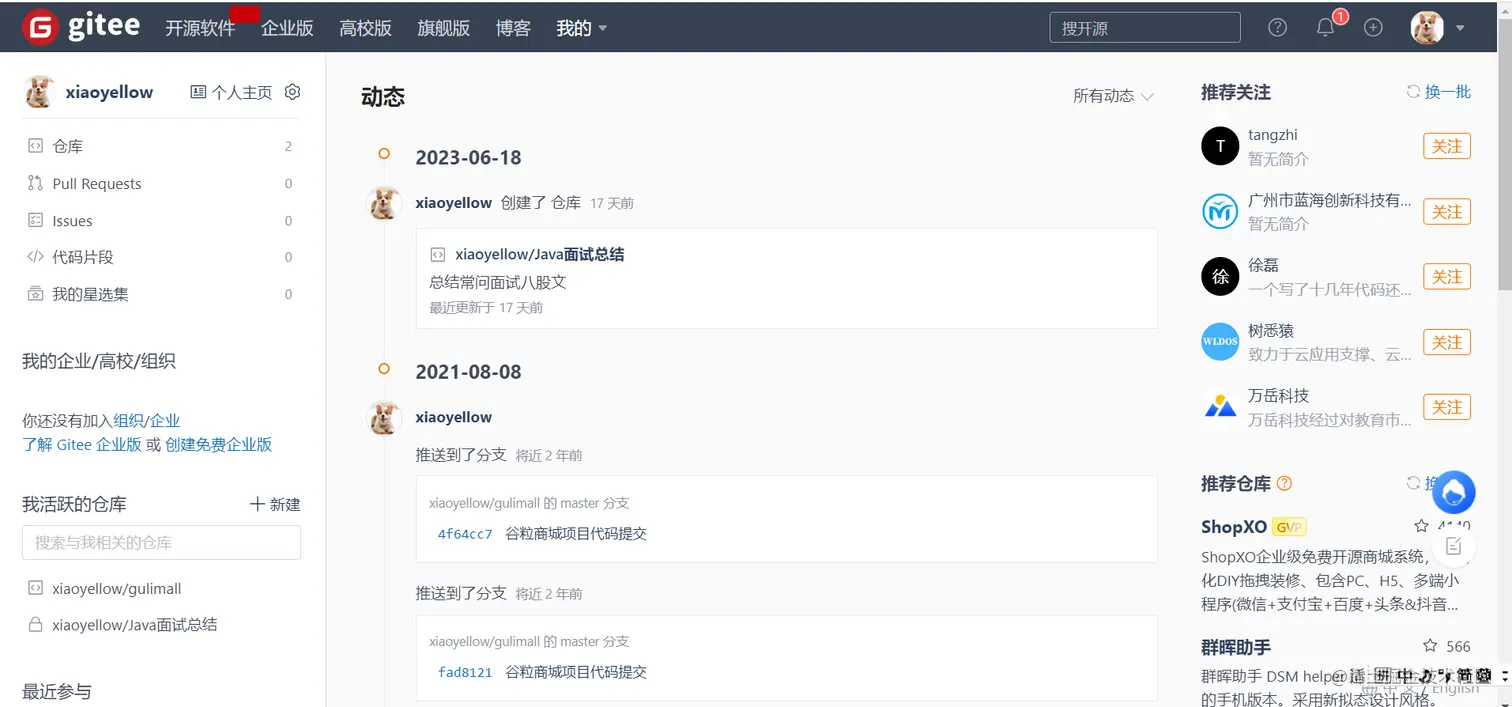Click the 代码片段 code snippet icon

click(35, 257)
